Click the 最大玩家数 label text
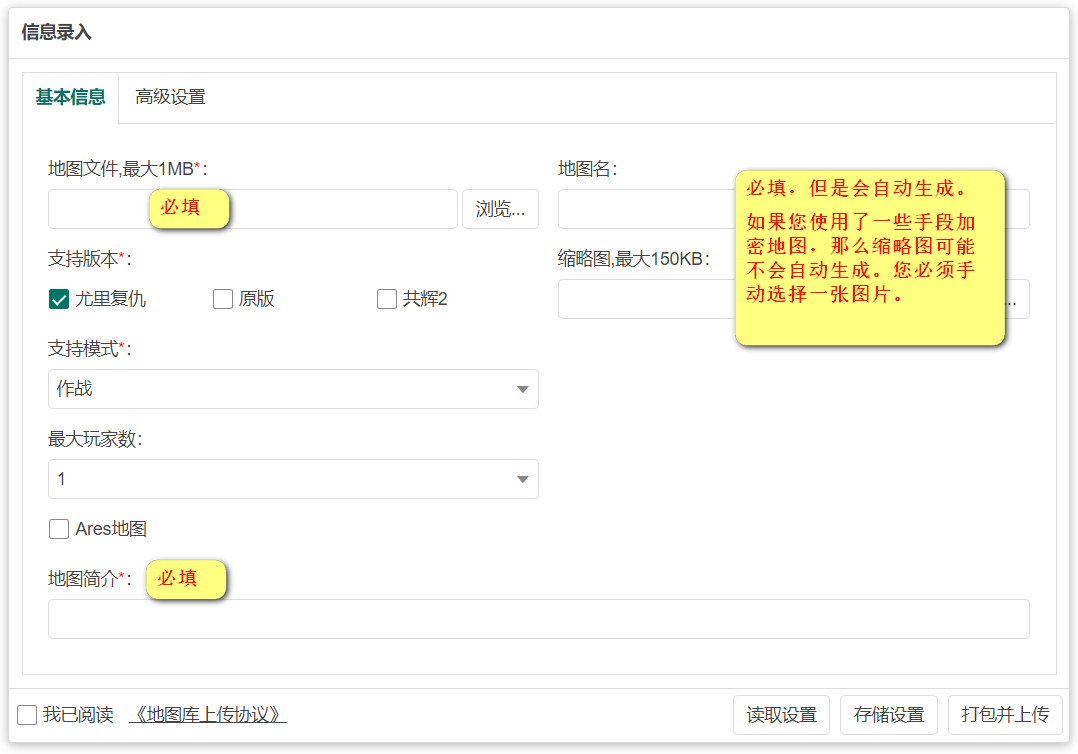The width and height of the screenshot is (1078, 754). 95,439
